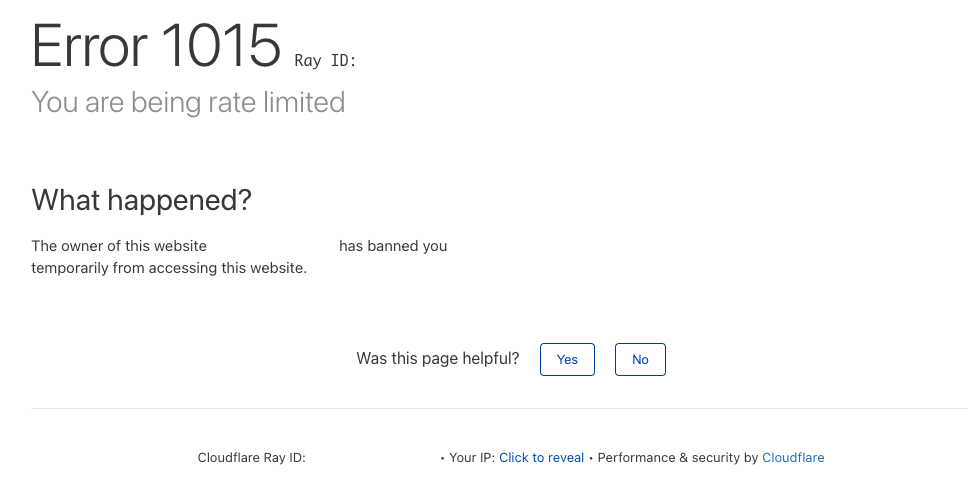The image size is (968, 497).
Task: Open the Cloudflare link in footer
Action: (x=793, y=458)
